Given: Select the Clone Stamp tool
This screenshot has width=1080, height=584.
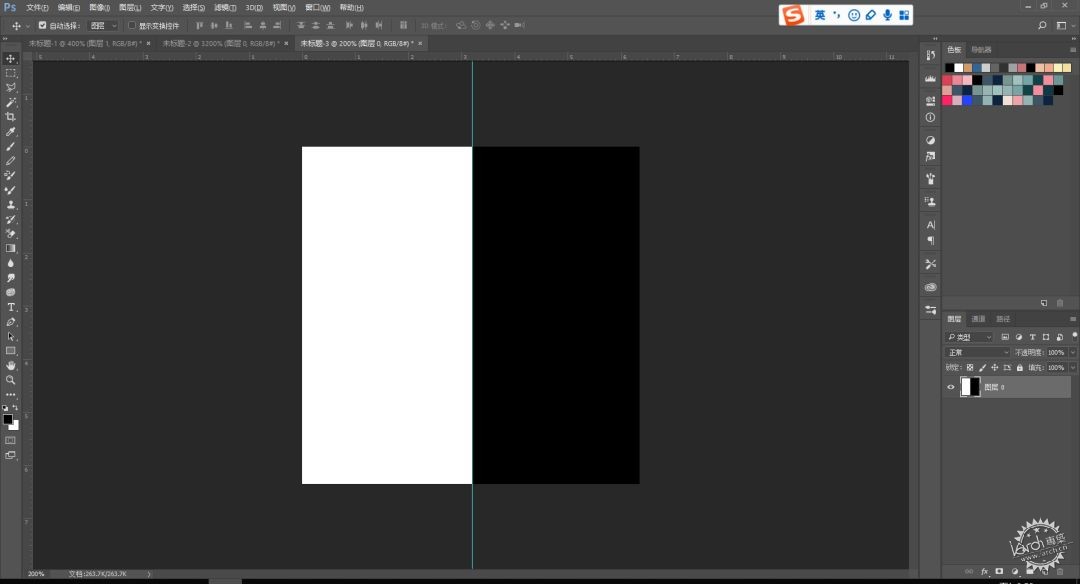Looking at the screenshot, I should pos(10,205).
